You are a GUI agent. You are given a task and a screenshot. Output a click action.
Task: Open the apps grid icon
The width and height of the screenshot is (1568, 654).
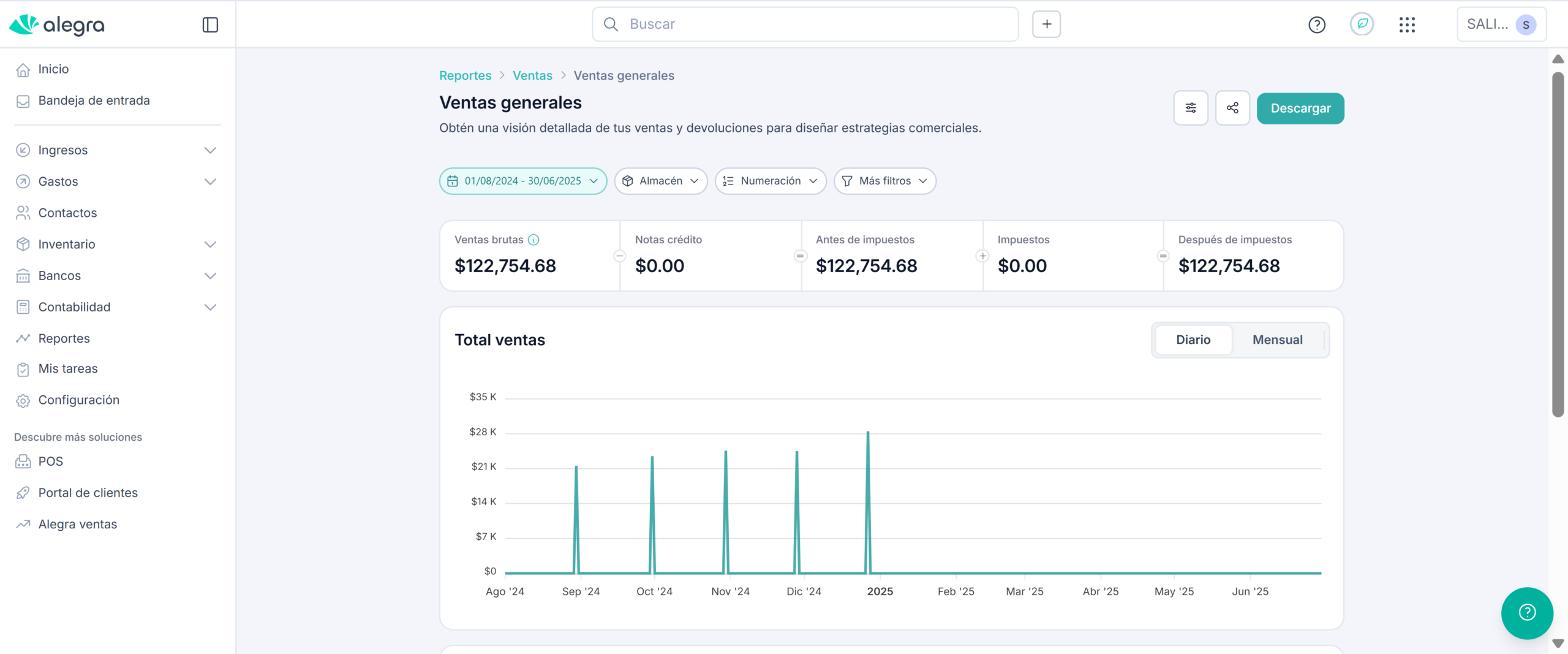coord(1407,25)
